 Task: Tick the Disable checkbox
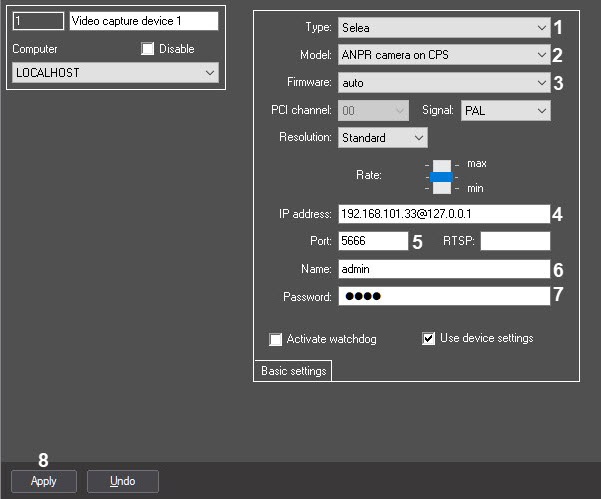148,49
